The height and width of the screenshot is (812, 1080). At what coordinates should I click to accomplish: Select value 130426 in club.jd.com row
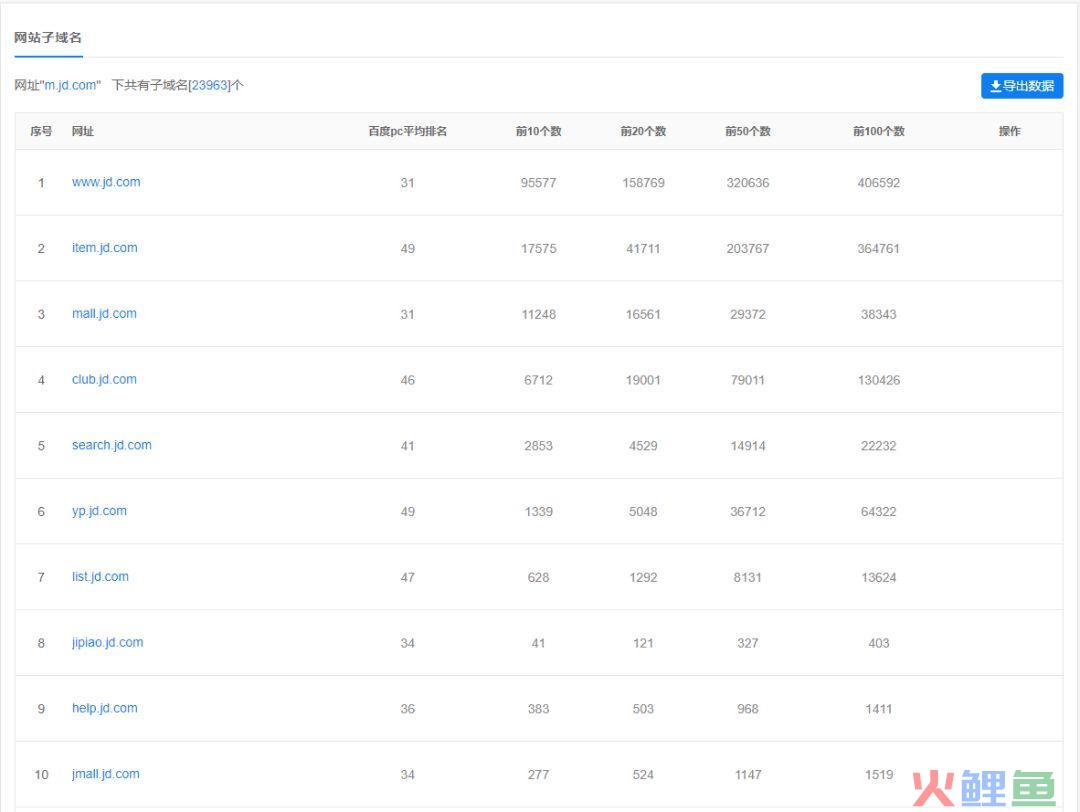(879, 380)
